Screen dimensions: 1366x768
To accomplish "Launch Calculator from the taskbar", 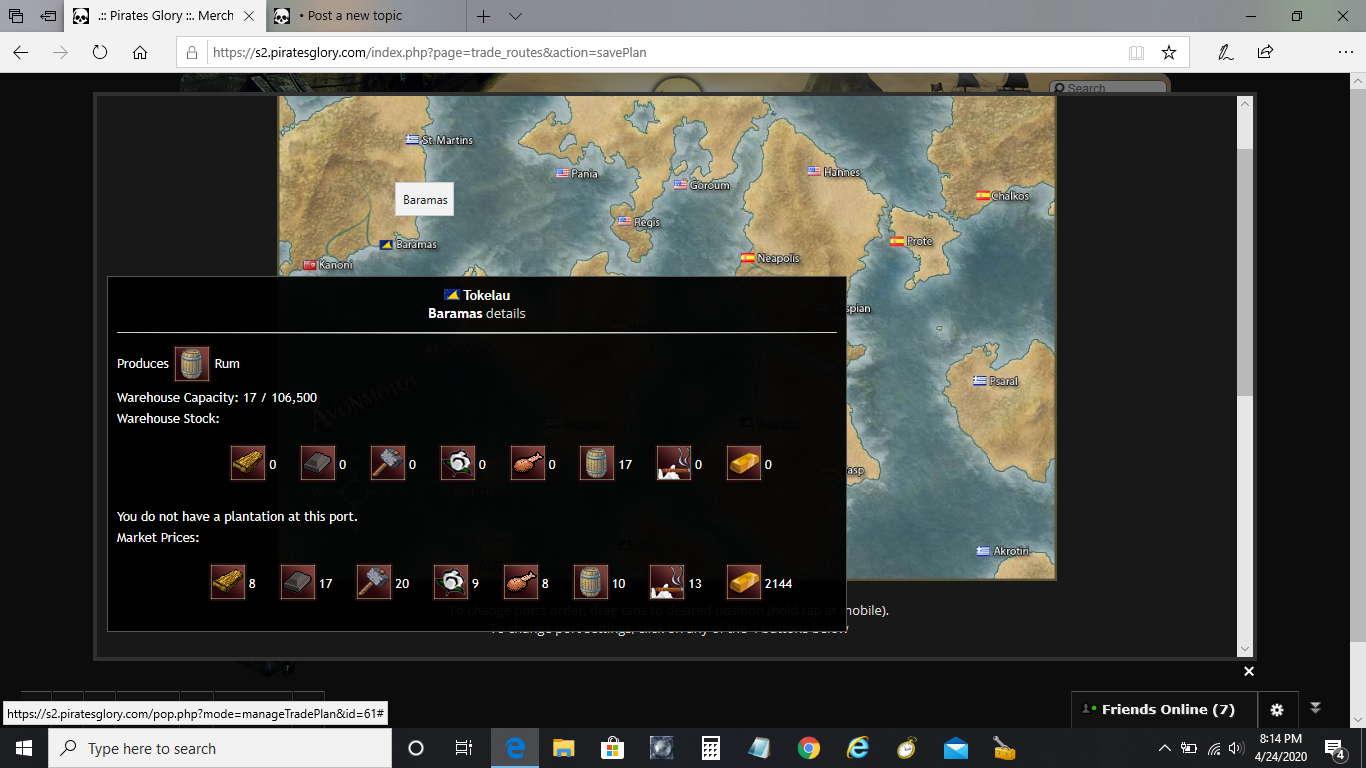I will tap(711, 748).
